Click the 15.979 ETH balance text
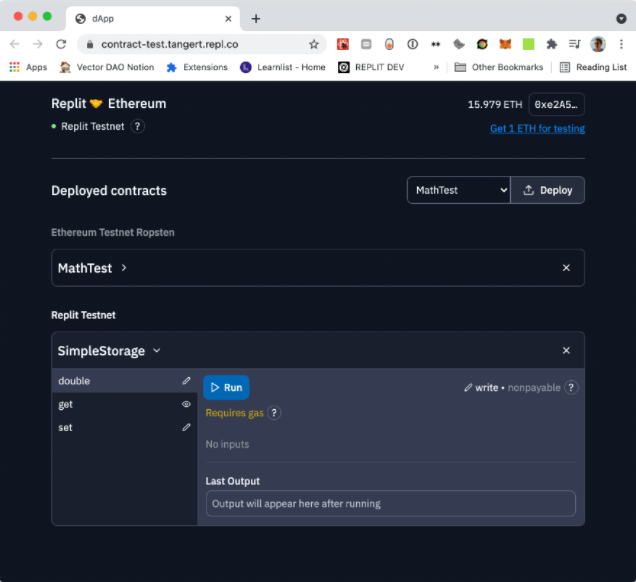 coord(495,105)
